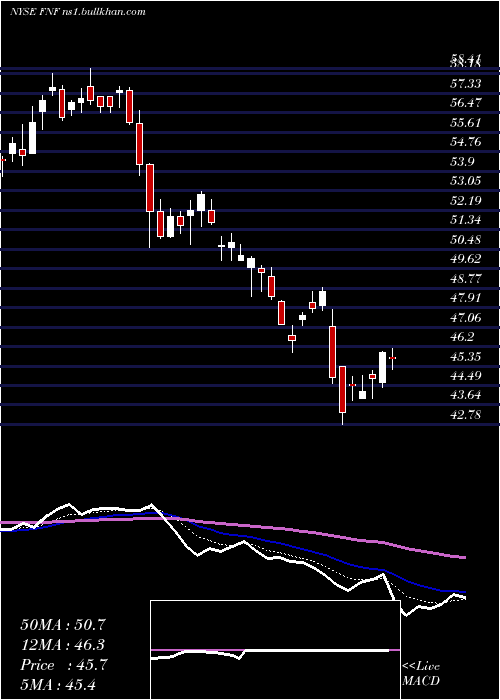Click the 42.78 price level label
This screenshot has height=700, width=500.
pyautogui.click(x=466, y=415)
